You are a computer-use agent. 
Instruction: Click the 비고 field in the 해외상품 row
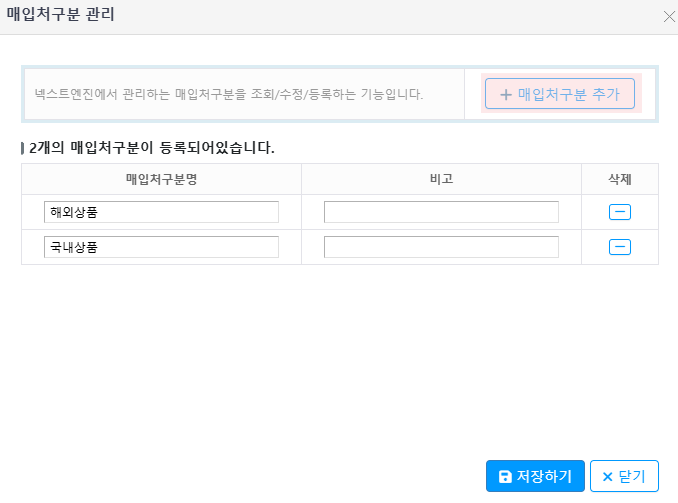[441, 212]
